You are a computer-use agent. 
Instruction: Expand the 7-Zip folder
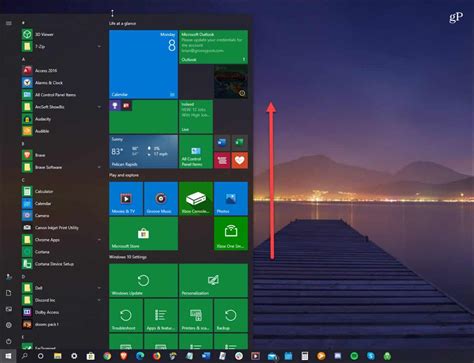(99, 47)
